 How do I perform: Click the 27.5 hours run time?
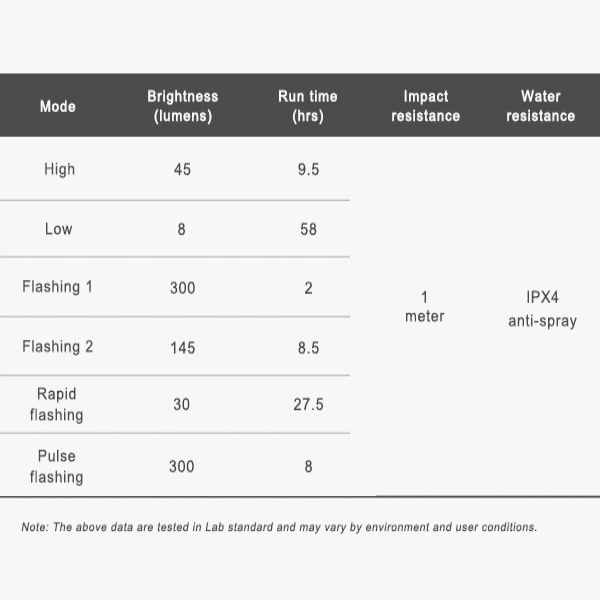coord(308,404)
